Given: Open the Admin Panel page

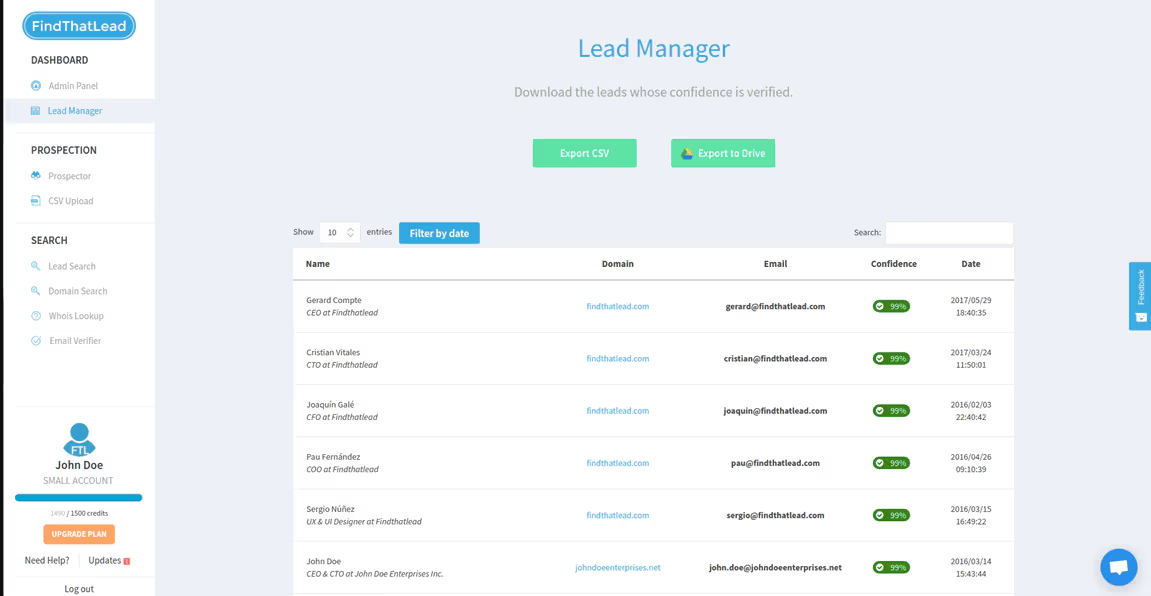Looking at the screenshot, I should point(73,86).
